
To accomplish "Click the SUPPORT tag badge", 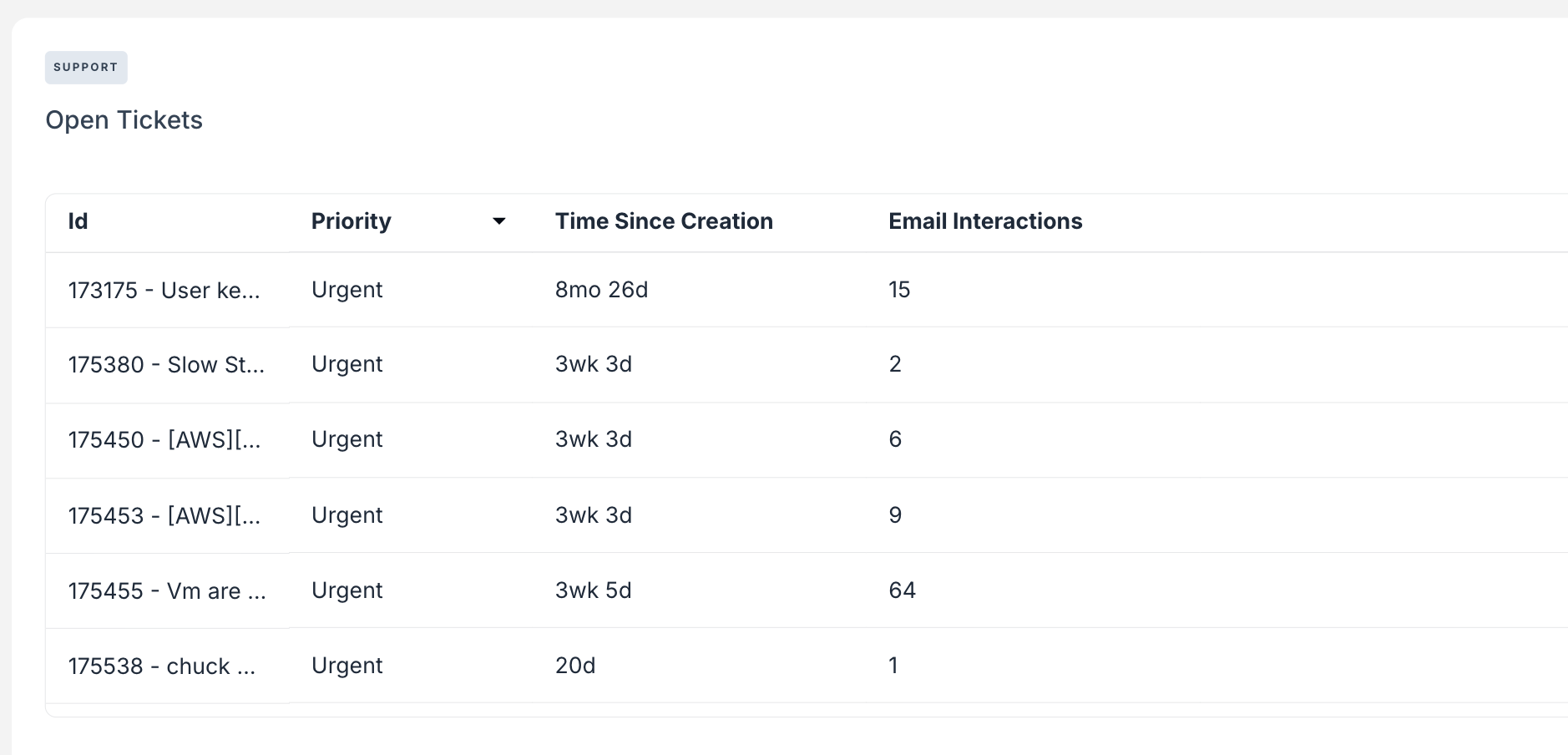I will pos(86,68).
